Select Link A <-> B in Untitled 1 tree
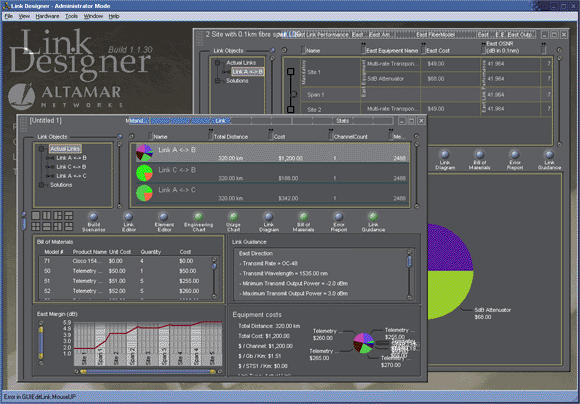Viewport: 580px width, 404px height. (x=71, y=158)
